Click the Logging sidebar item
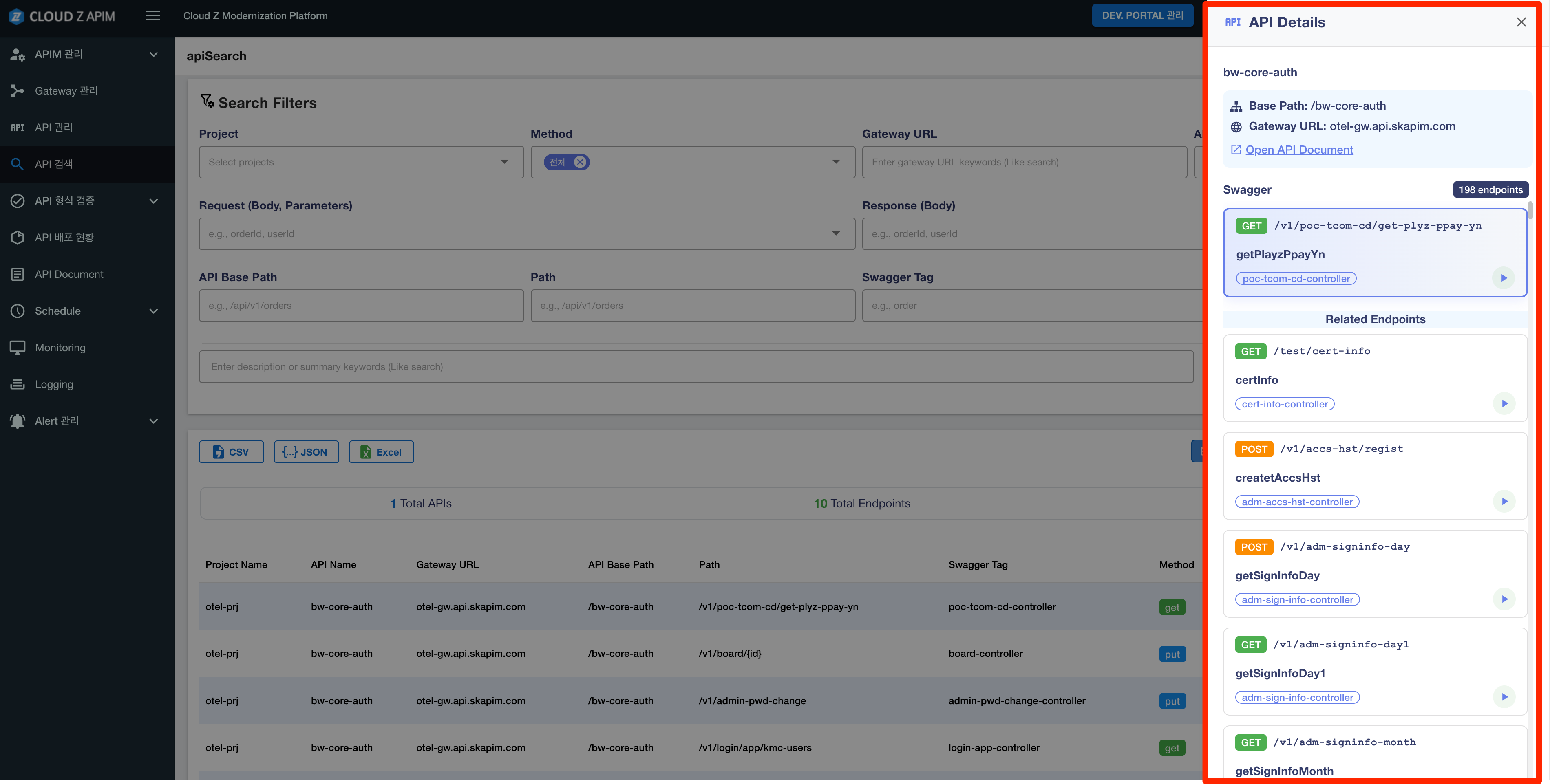 54,384
